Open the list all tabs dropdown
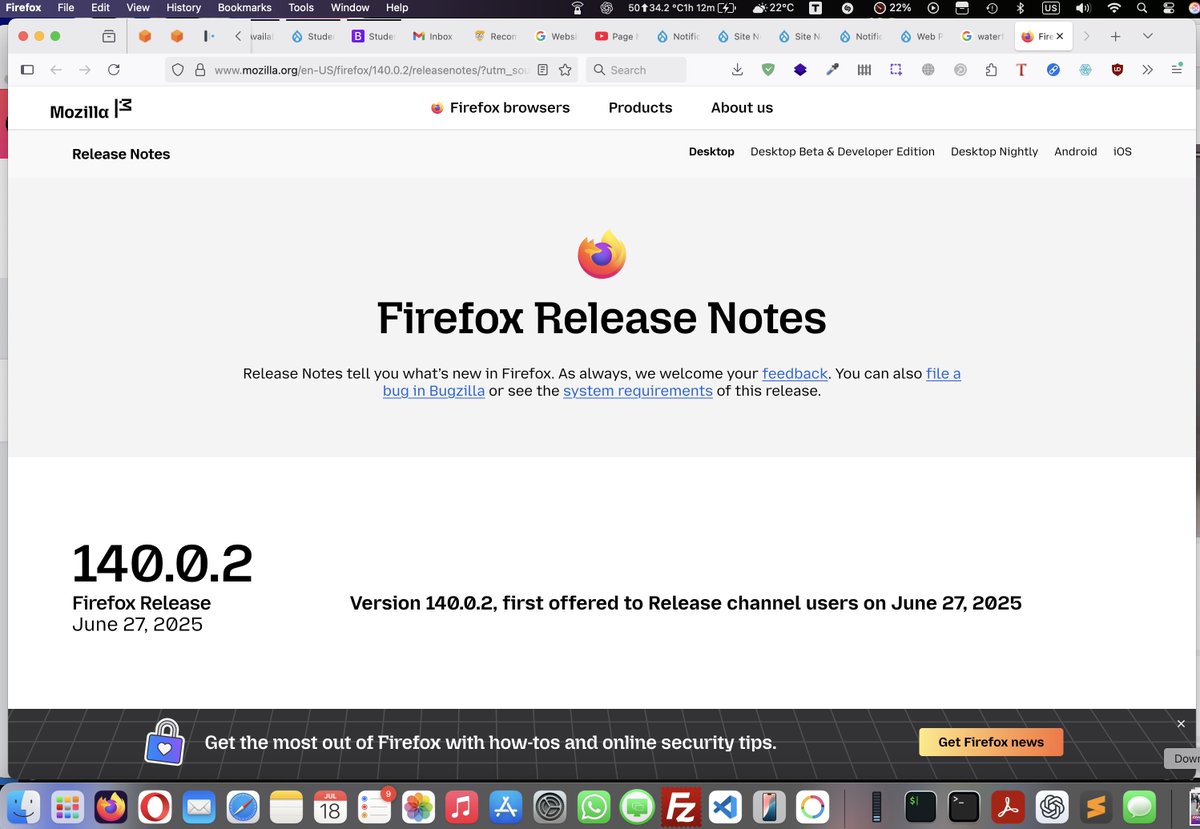 tap(1148, 36)
